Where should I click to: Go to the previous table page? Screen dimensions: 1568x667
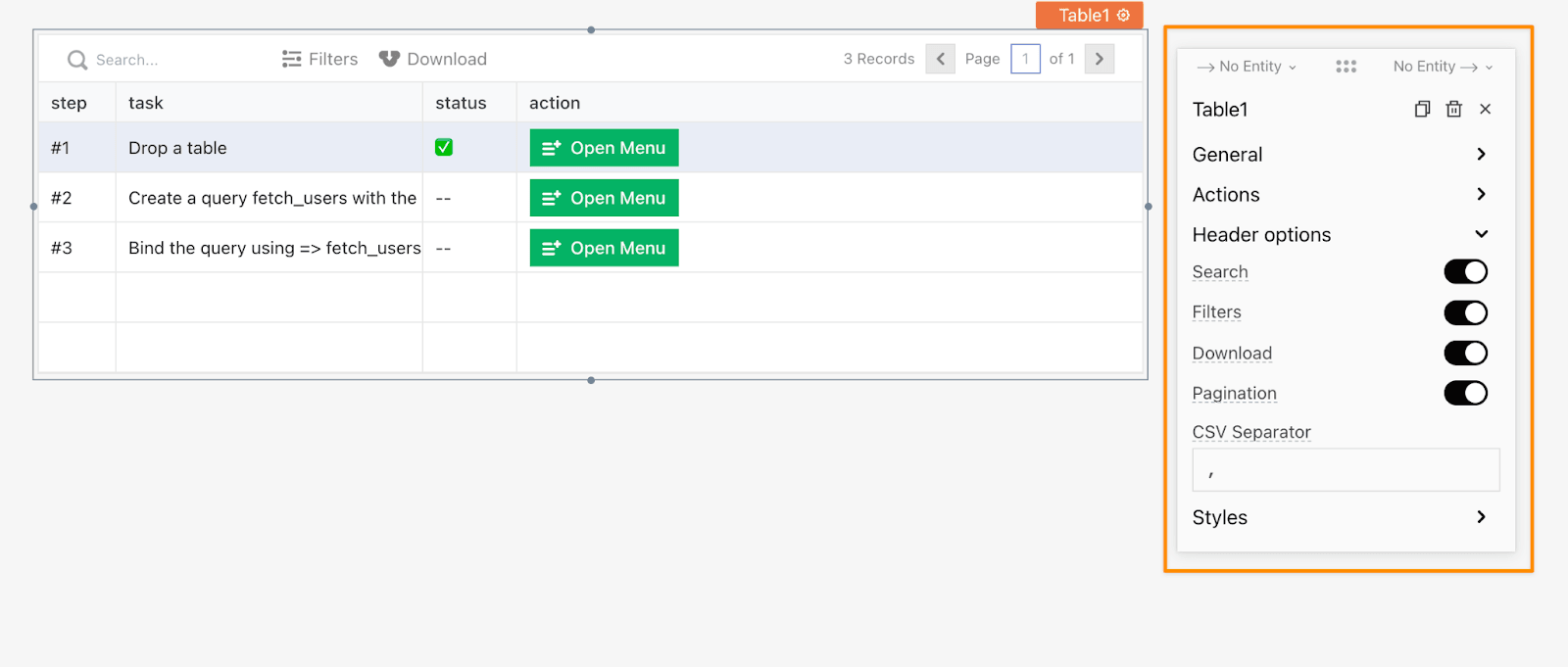click(940, 59)
